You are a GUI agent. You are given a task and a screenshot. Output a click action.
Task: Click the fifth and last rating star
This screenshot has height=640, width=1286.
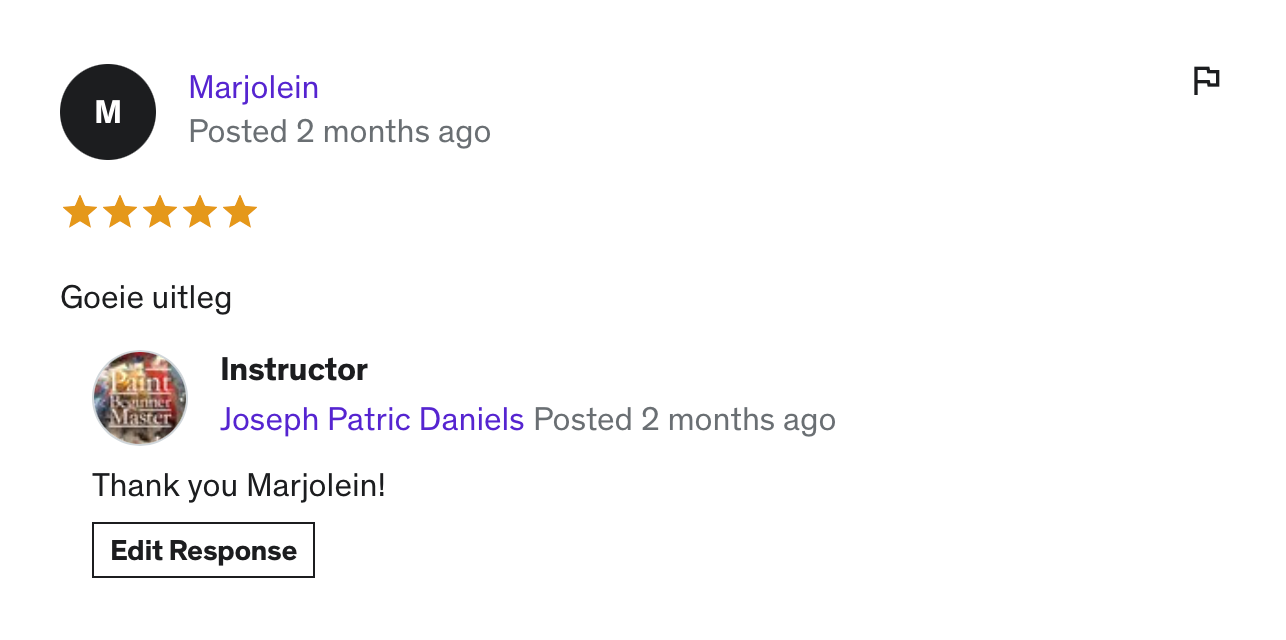click(x=240, y=212)
